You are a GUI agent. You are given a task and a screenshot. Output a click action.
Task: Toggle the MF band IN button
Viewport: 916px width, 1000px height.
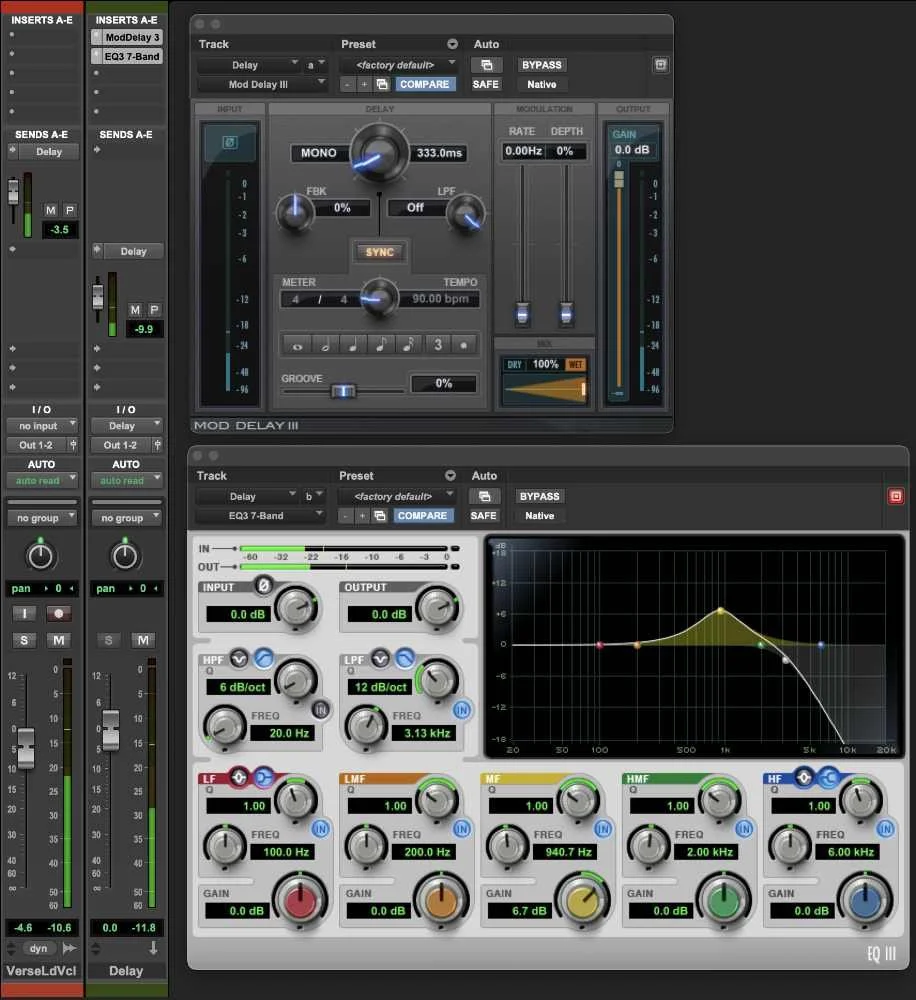click(x=603, y=828)
